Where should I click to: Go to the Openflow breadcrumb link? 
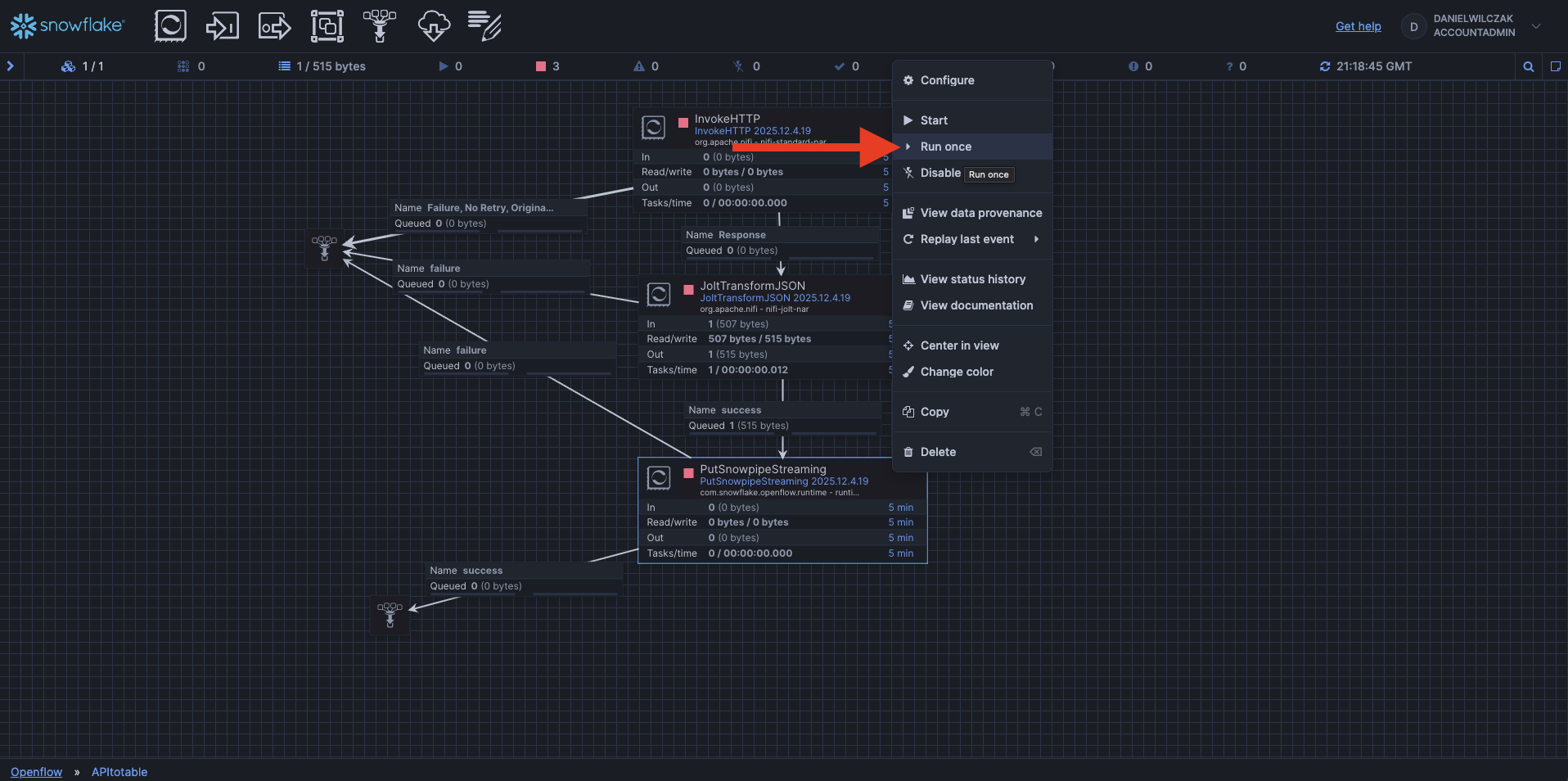[36, 772]
